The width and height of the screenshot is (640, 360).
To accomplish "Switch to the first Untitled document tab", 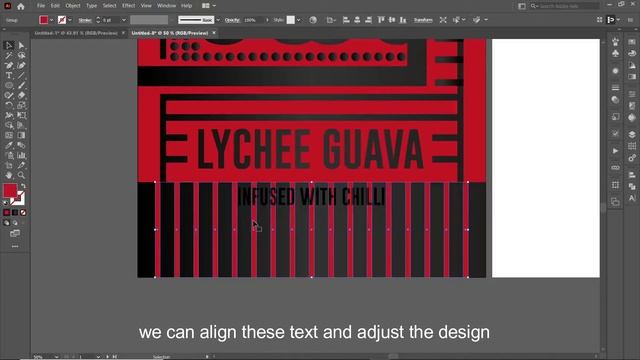I will (76, 33).
